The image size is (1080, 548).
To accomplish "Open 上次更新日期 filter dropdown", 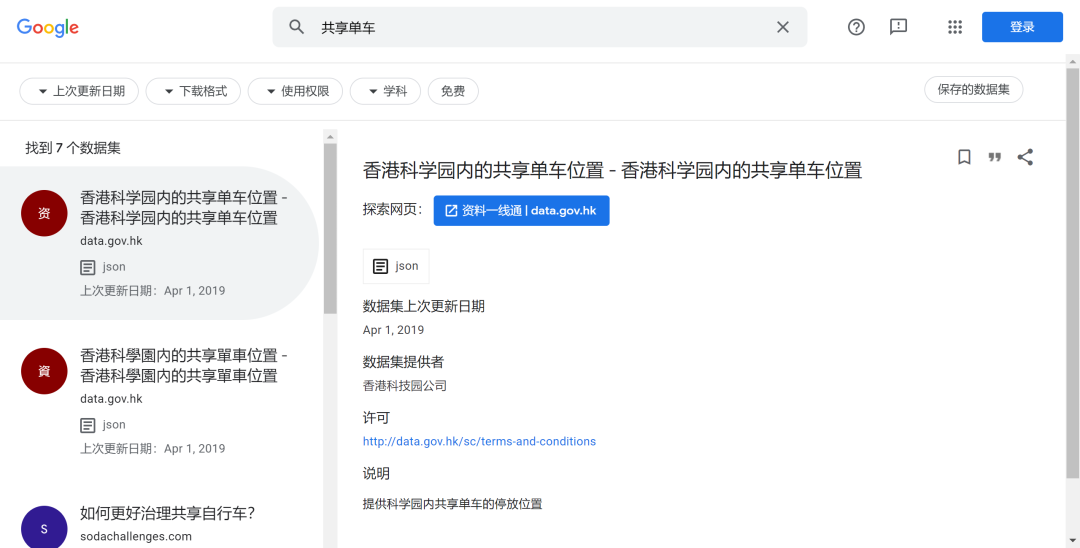I will tap(79, 91).
